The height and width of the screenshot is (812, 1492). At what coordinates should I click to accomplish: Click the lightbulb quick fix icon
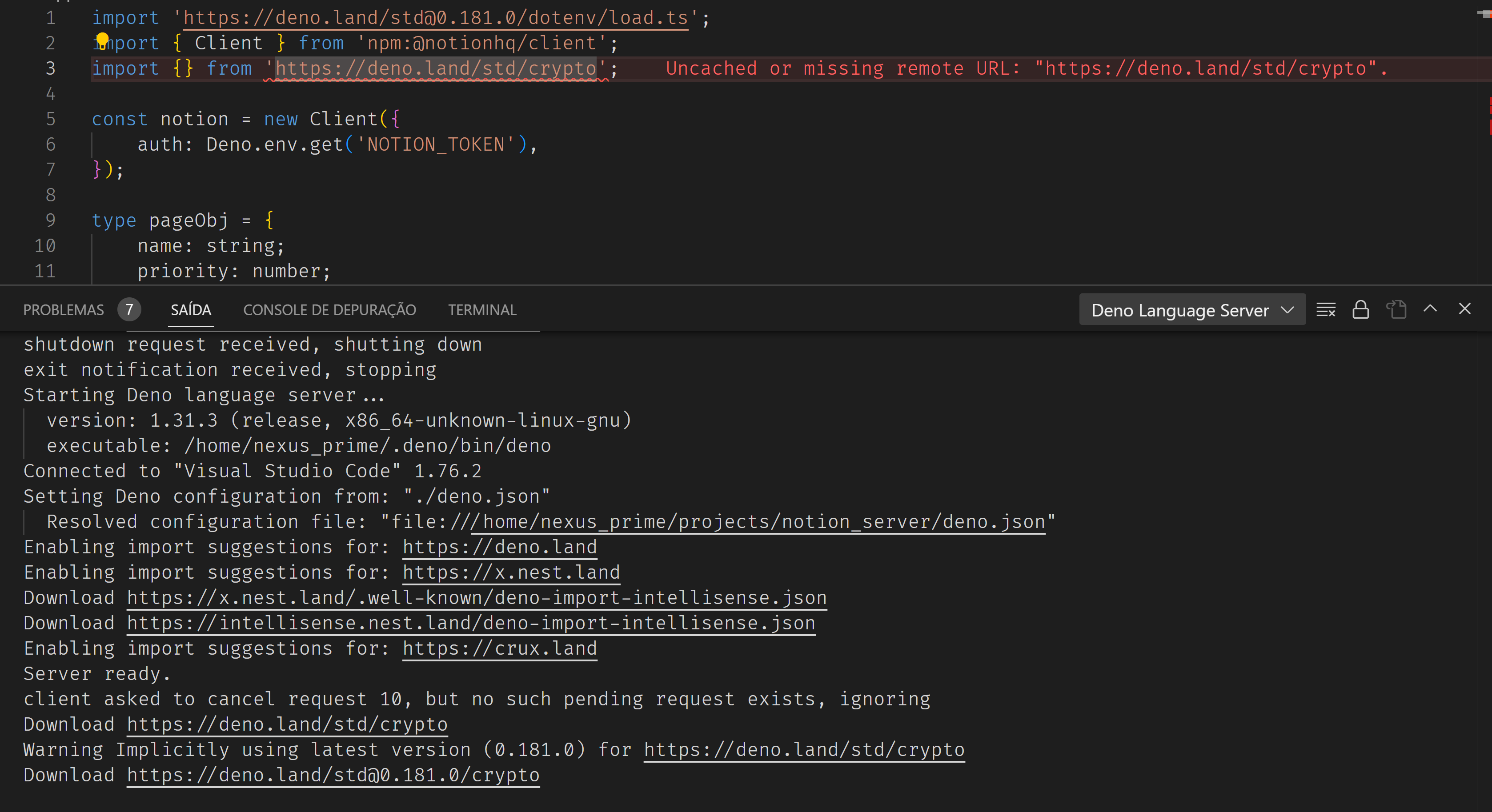102,40
